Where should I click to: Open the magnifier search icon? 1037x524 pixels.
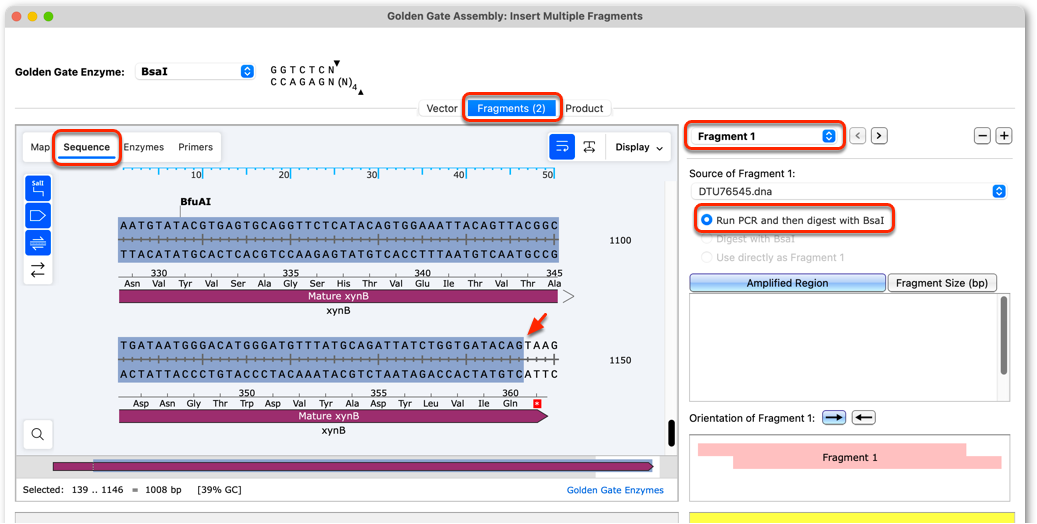click(x=38, y=435)
